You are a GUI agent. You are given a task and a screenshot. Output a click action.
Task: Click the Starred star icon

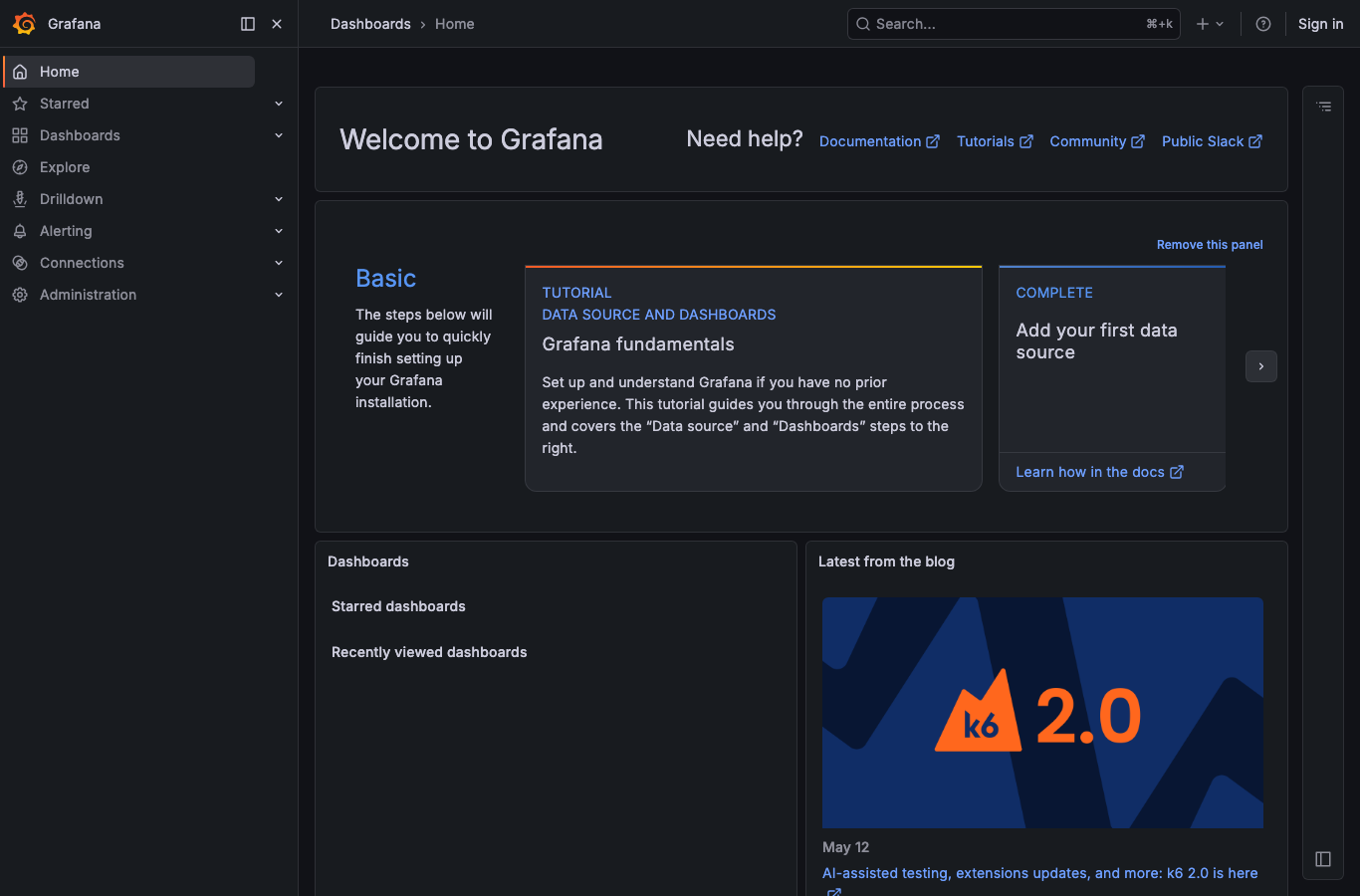[x=20, y=104]
